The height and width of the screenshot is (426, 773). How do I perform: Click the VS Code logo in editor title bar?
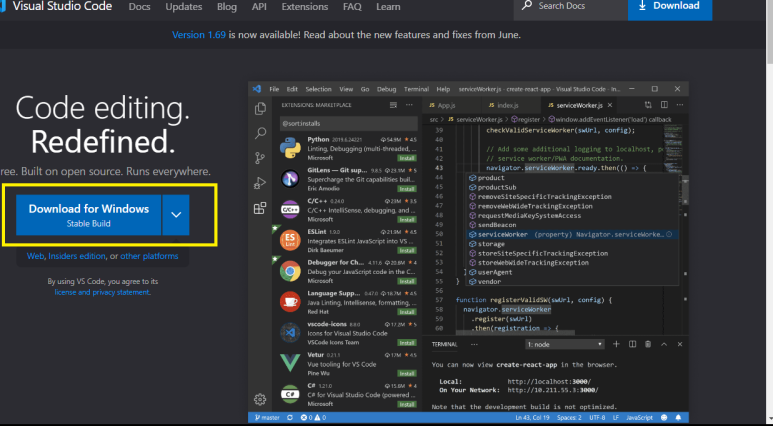point(257,89)
